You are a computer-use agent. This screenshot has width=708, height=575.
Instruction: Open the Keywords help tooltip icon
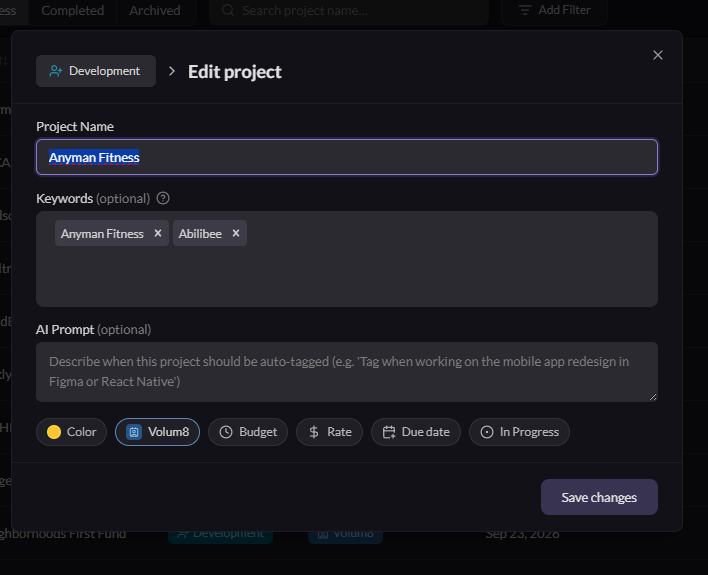click(x=163, y=198)
